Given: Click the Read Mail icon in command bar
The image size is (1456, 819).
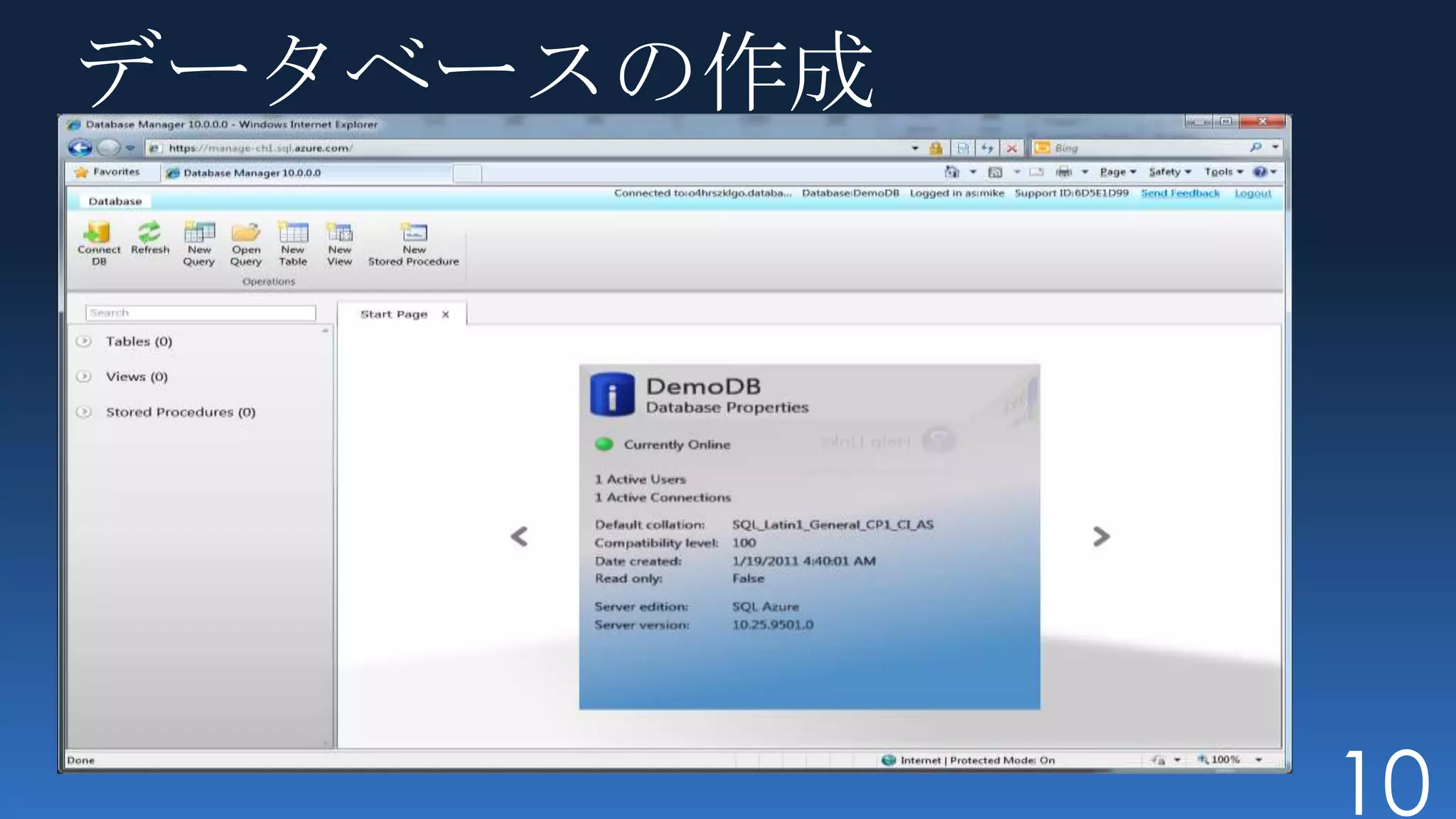Looking at the screenshot, I should coord(1037,172).
